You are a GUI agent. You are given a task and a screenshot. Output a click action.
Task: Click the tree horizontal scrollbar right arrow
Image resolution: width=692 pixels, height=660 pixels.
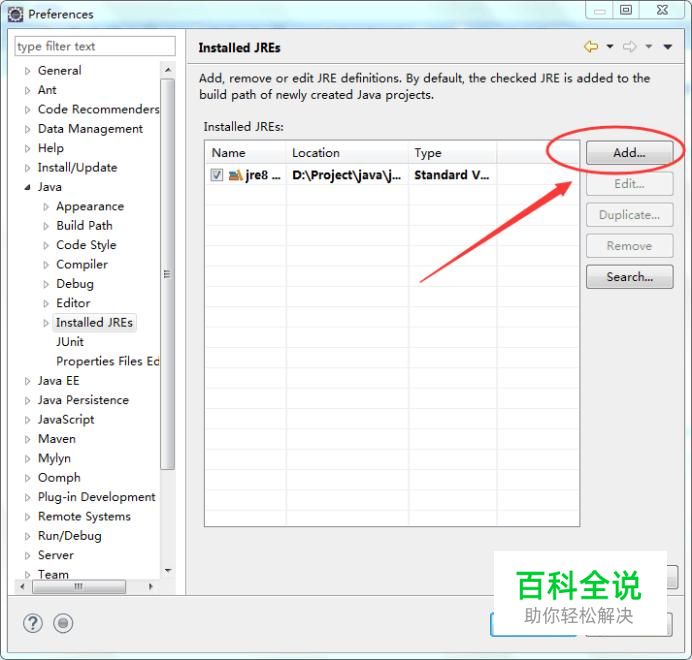(151, 587)
